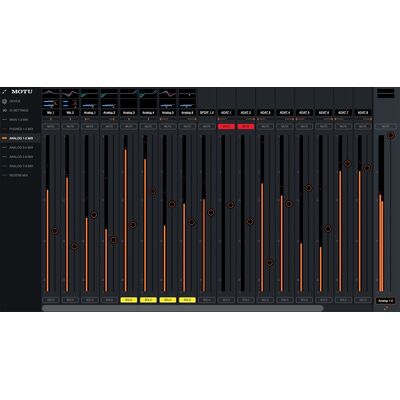Select Reverb Mix in the sidebar
Image resolution: width=400 pixels, height=400 pixels.
pyautogui.click(x=21, y=175)
